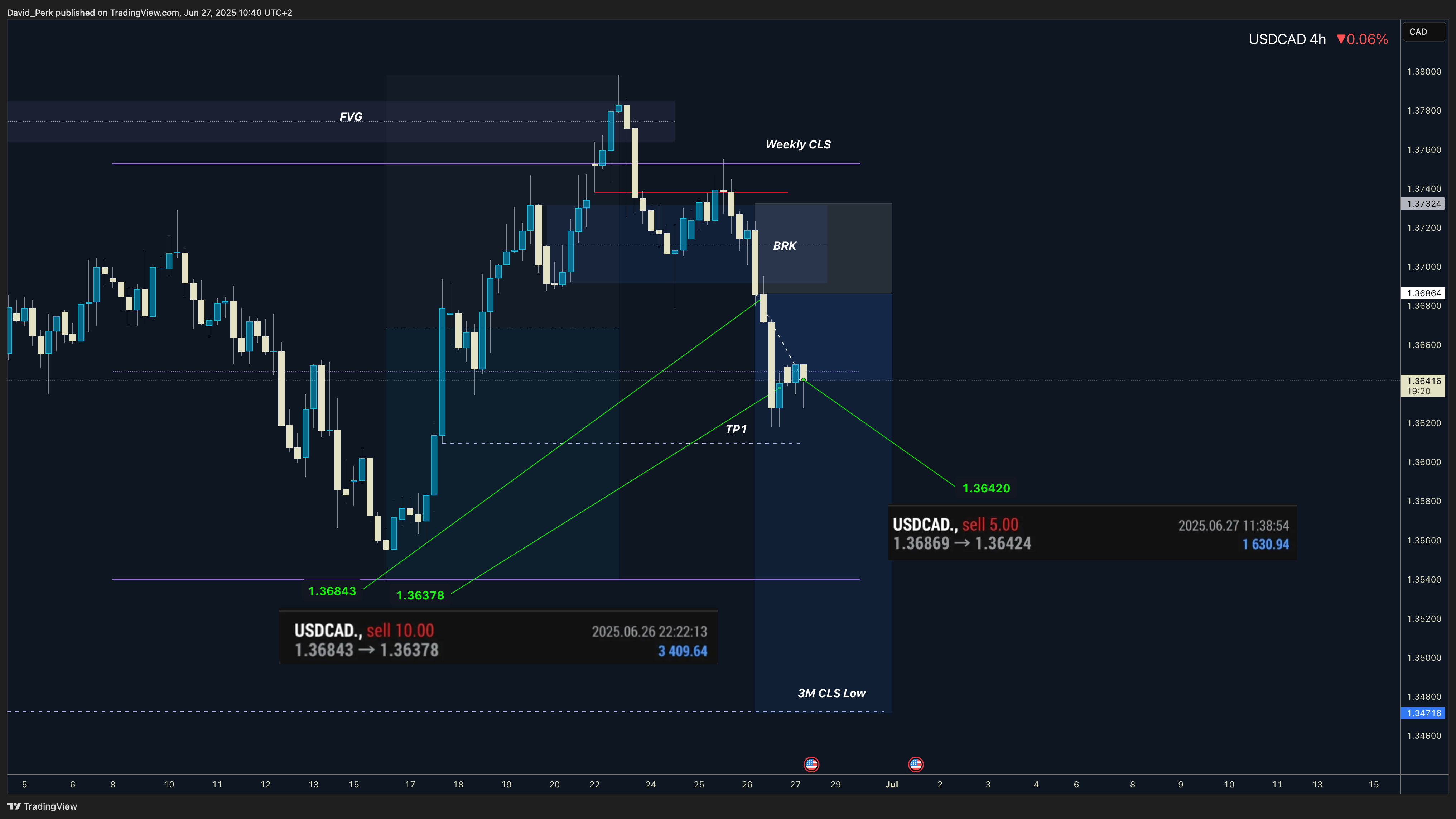Image resolution: width=1456 pixels, height=819 pixels.
Task: Select the BRK zone label
Action: tap(785, 245)
